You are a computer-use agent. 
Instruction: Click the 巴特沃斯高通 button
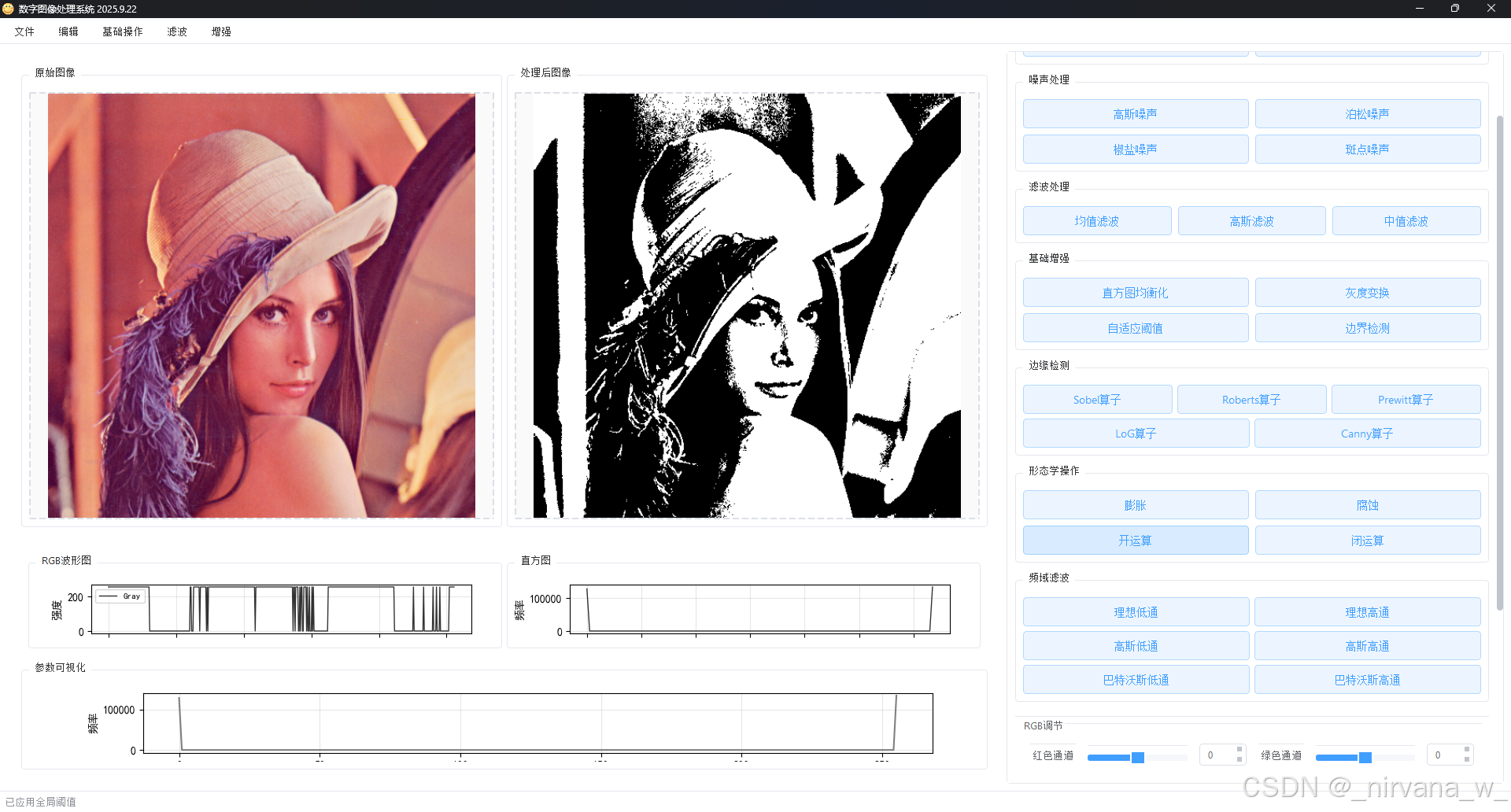pyautogui.click(x=1367, y=680)
